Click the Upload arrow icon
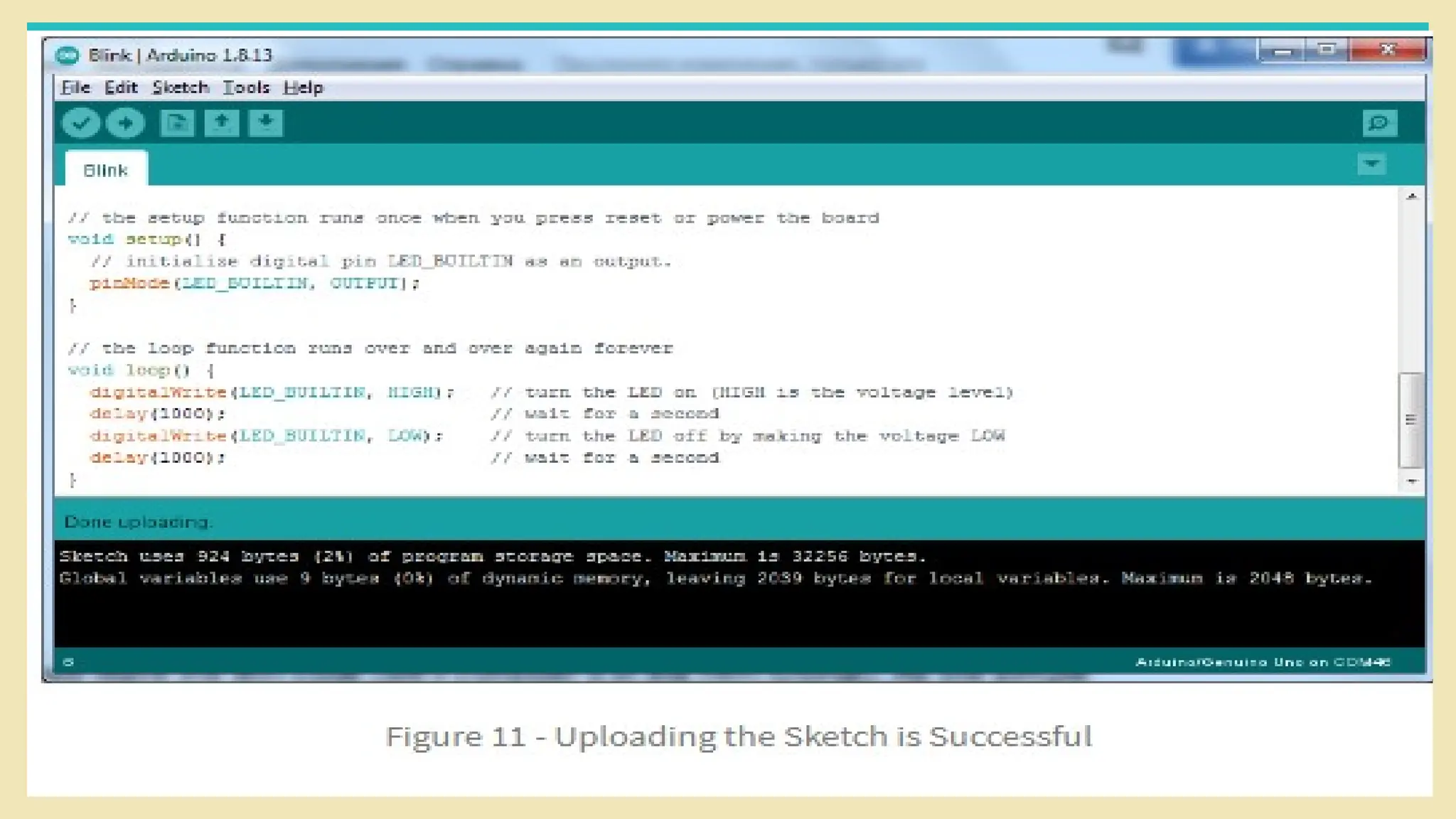Image resolution: width=1456 pixels, height=819 pixels. (x=125, y=123)
